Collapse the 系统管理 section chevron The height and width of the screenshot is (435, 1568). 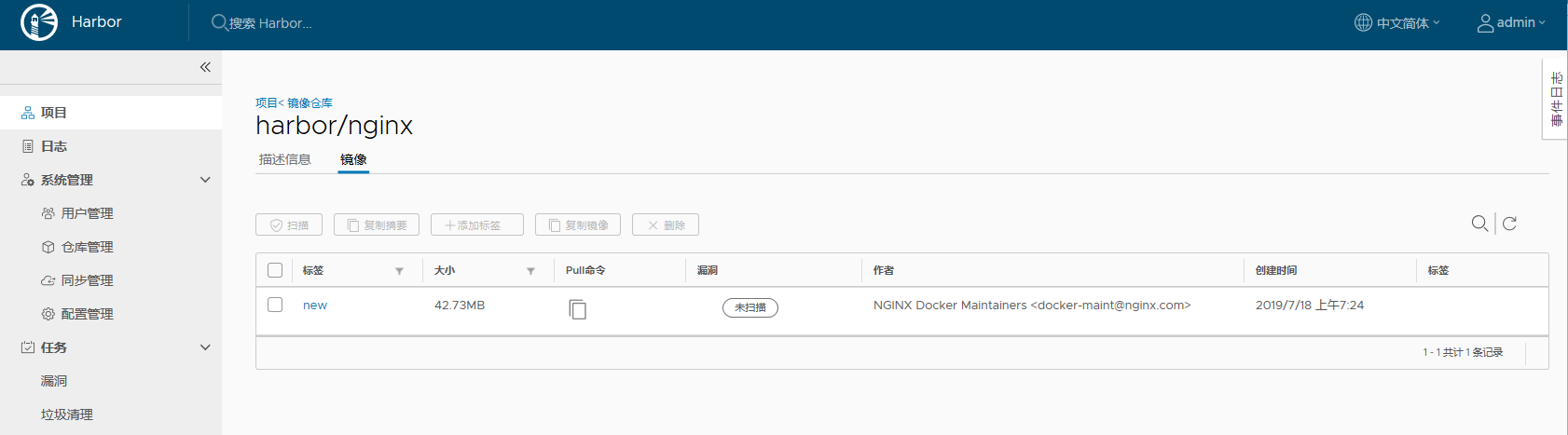coord(205,180)
